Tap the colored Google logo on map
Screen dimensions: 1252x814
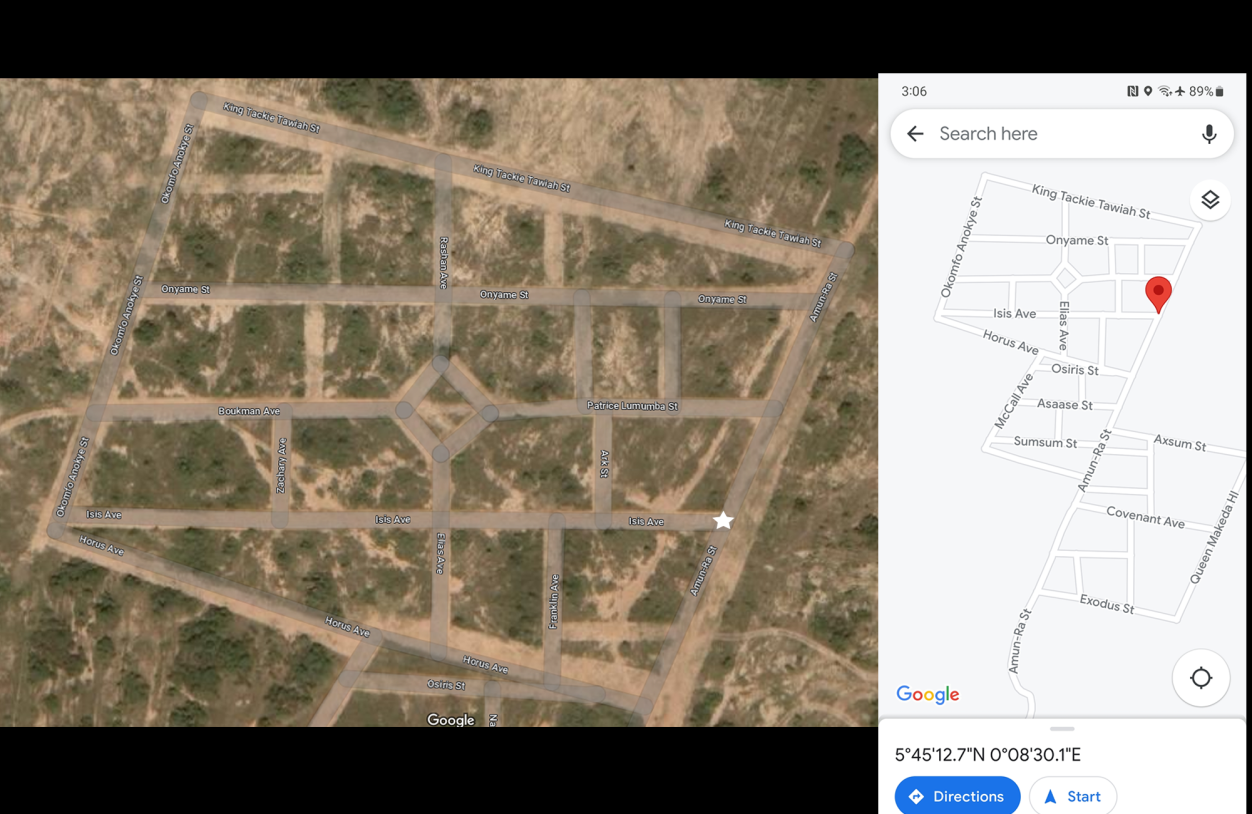coord(927,694)
